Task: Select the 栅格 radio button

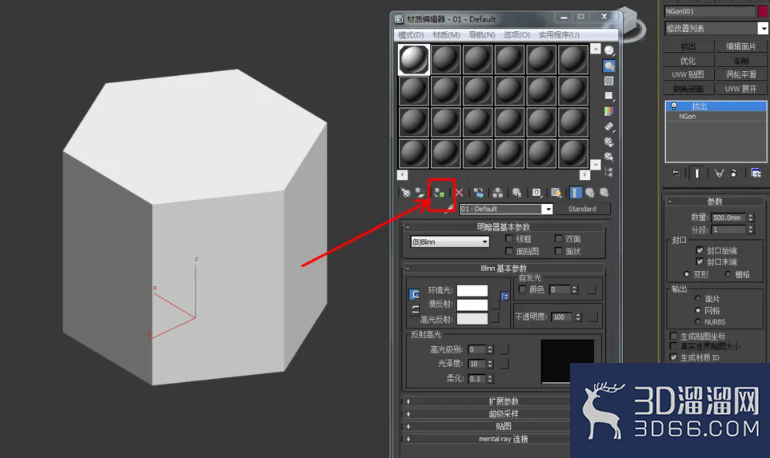Action: click(x=728, y=274)
